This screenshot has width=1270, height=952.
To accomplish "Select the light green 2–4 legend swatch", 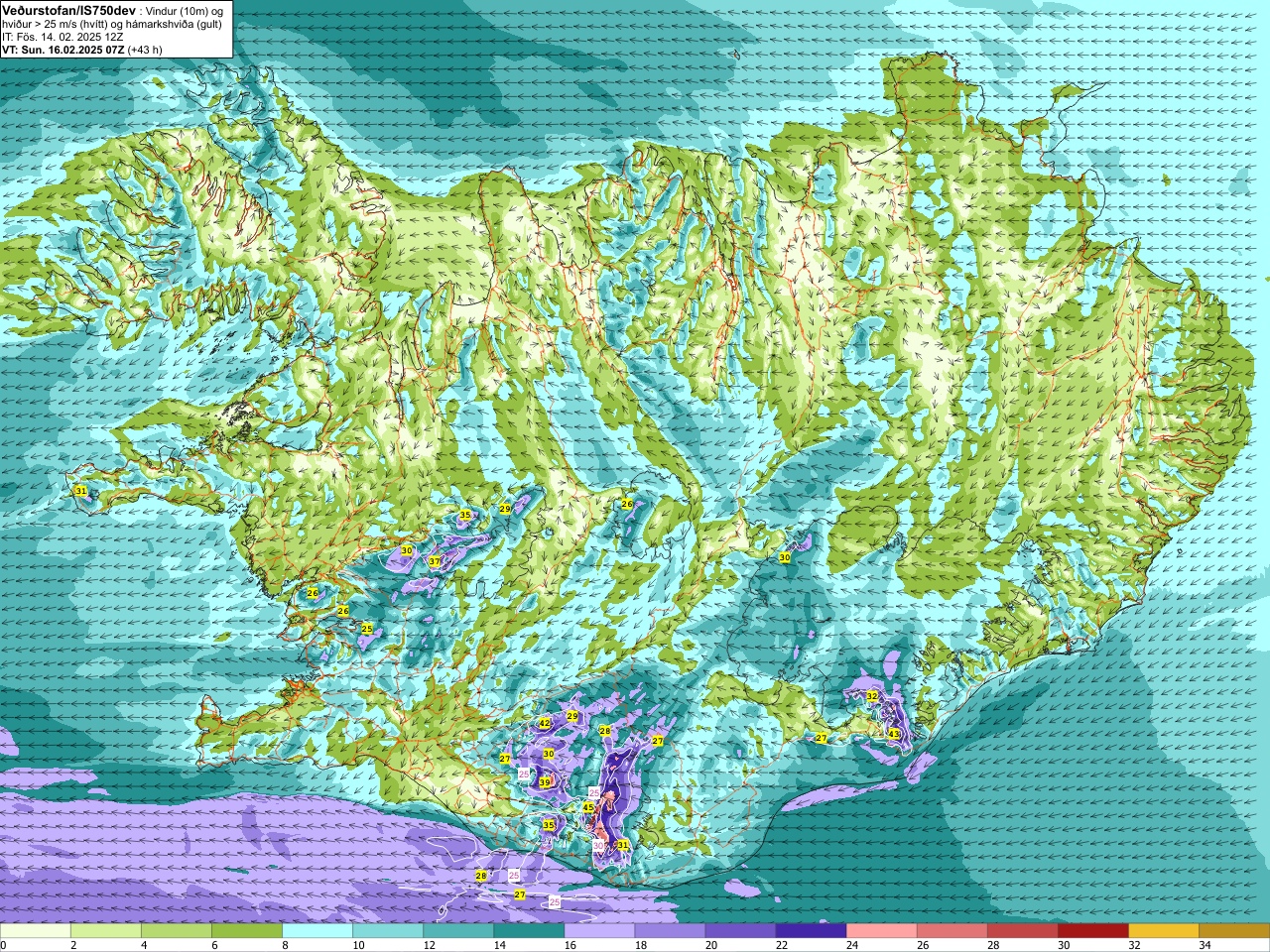I will tap(106, 931).
